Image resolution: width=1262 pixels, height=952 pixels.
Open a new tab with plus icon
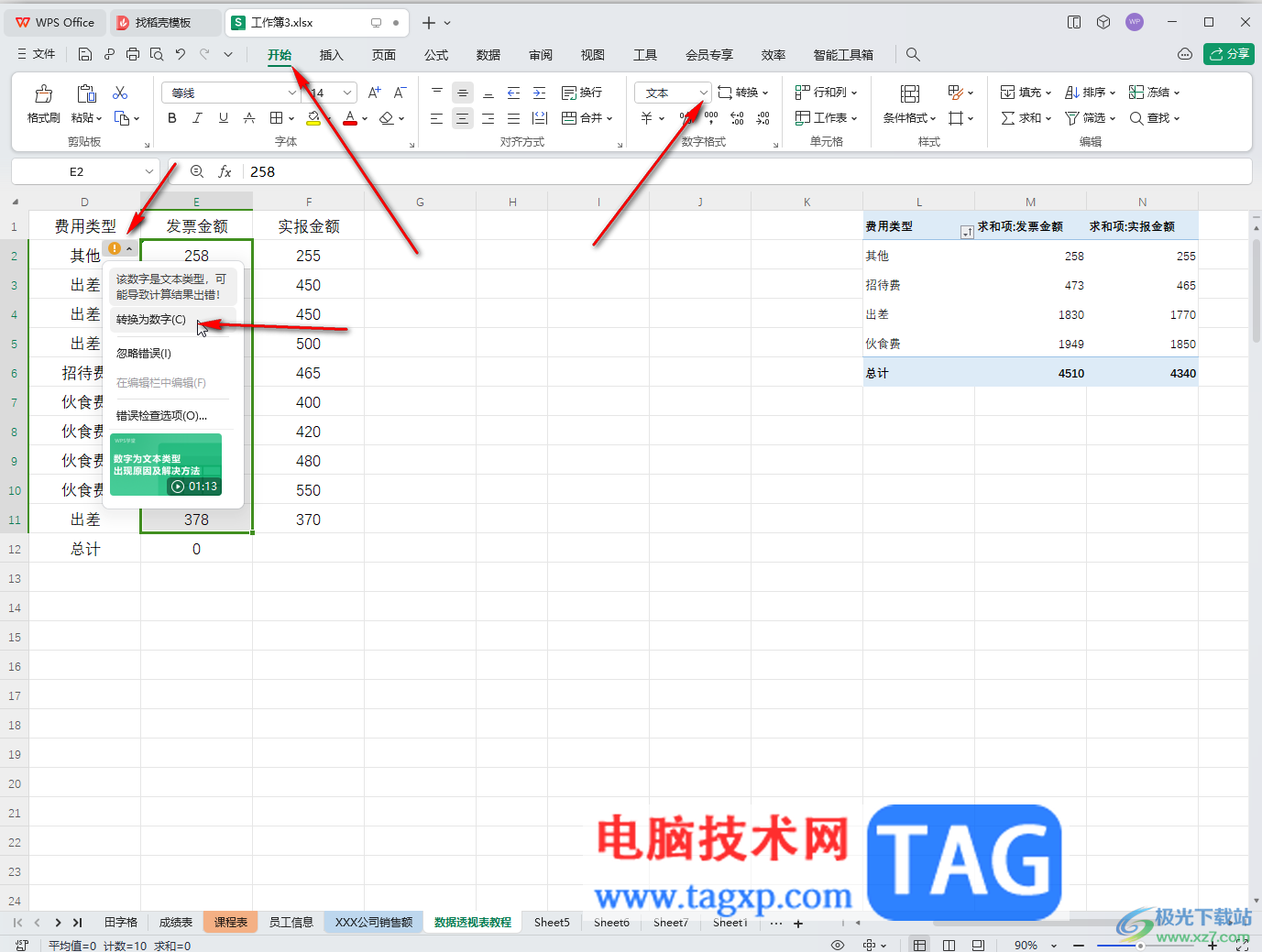(428, 22)
